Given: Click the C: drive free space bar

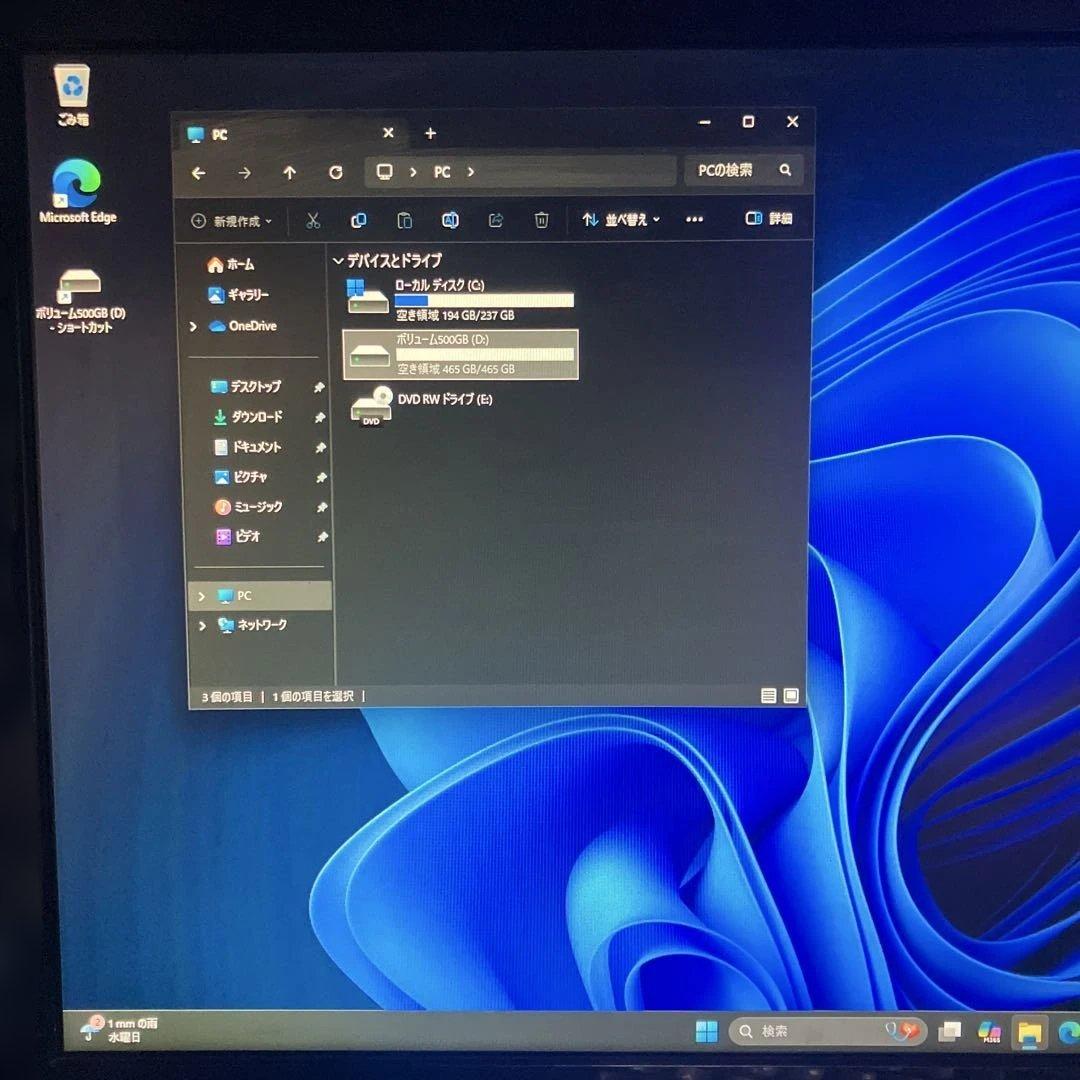Looking at the screenshot, I should [487, 300].
